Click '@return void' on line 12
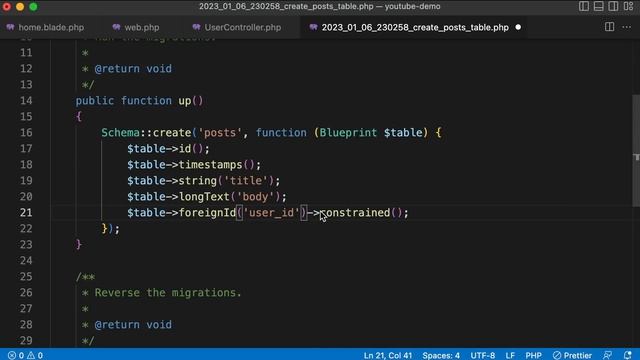 tap(133, 69)
